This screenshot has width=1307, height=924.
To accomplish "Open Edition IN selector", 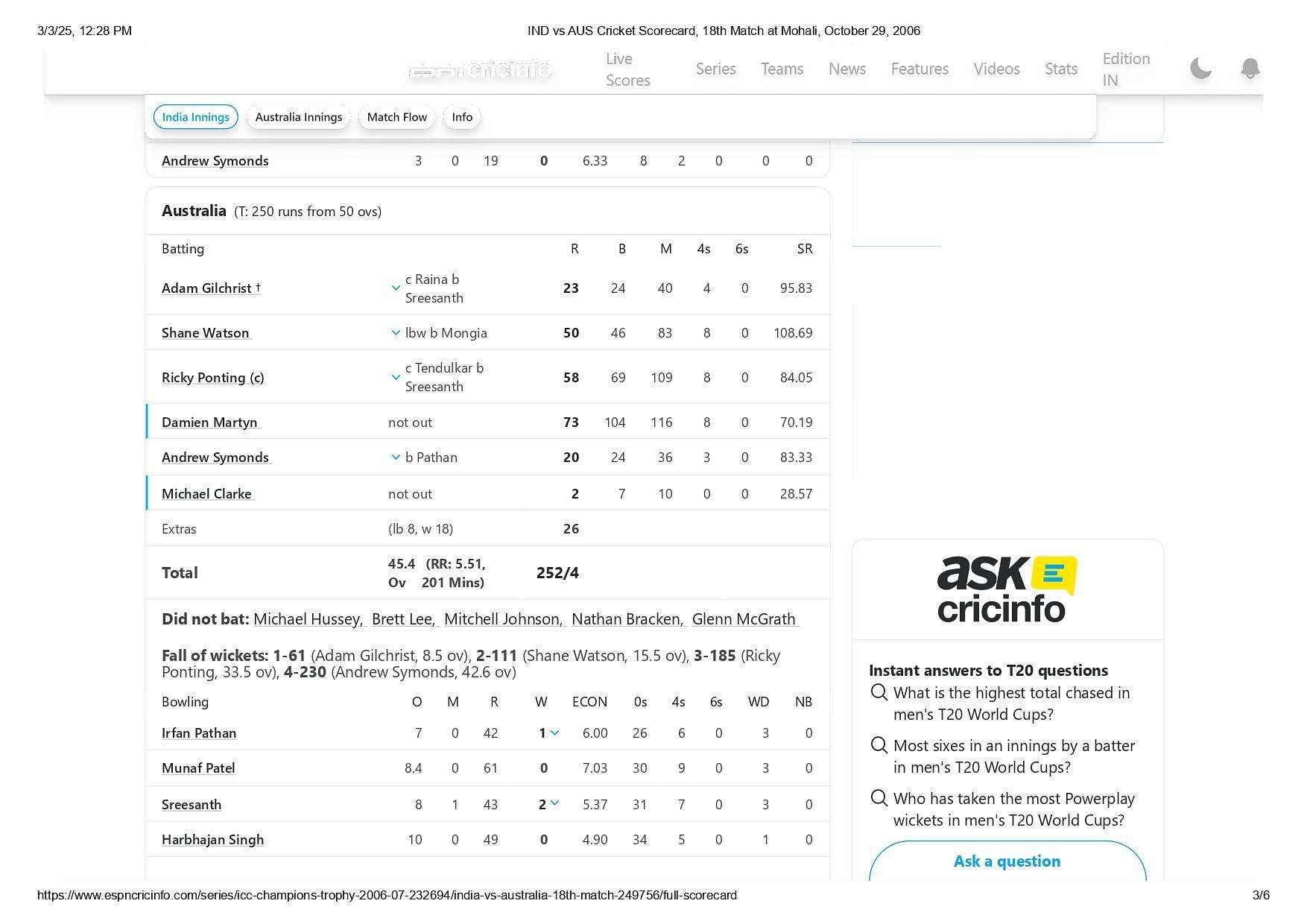I will tap(1126, 69).
